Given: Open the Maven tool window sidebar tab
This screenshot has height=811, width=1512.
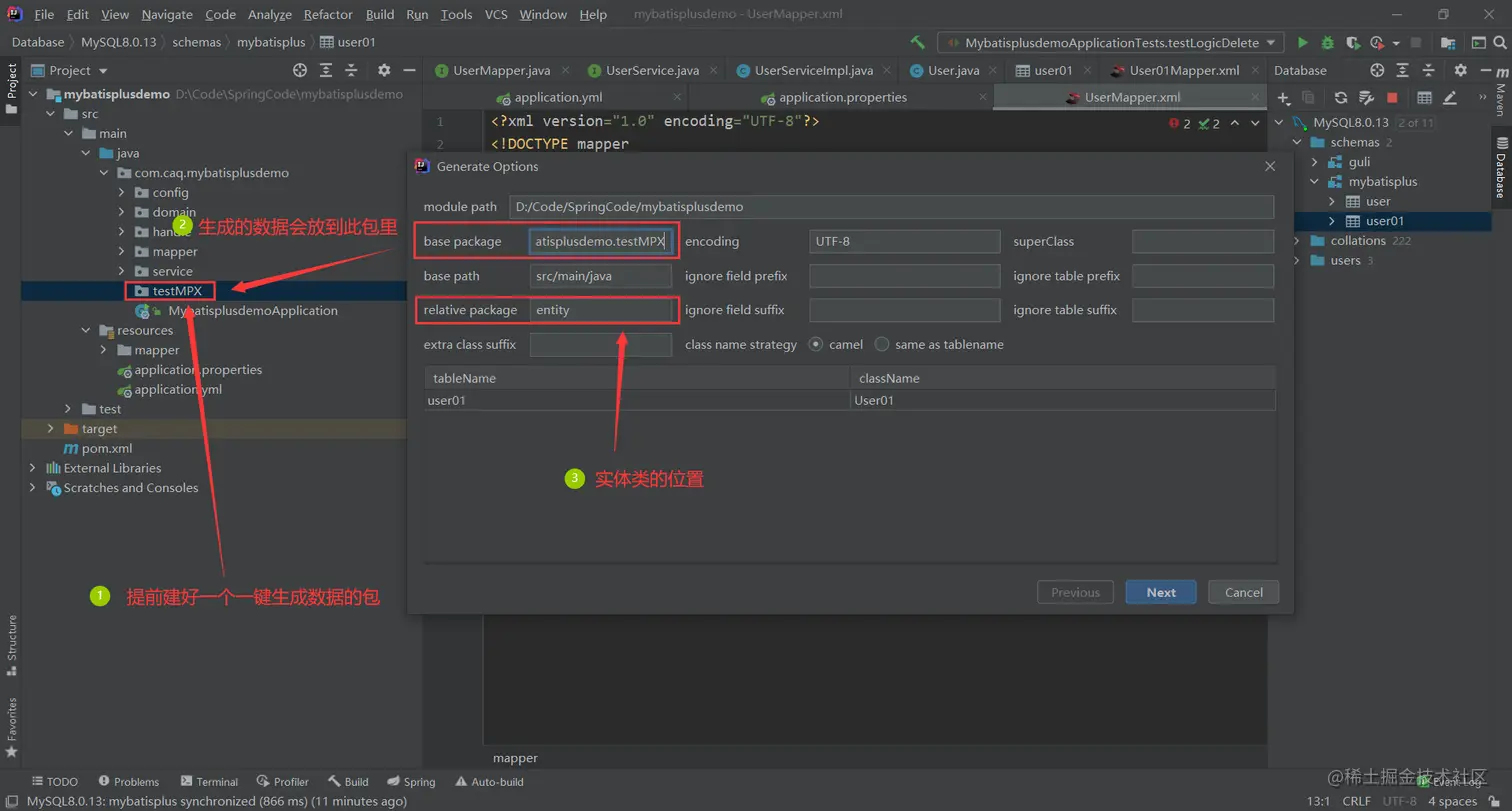Looking at the screenshot, I should click(1500, 91).
